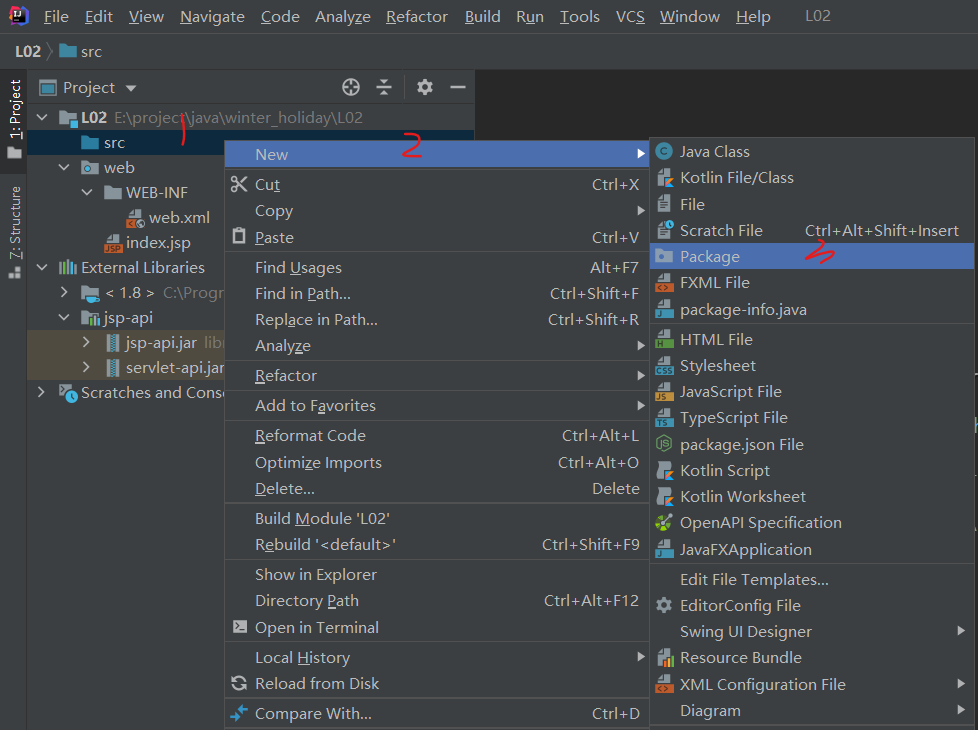Collapse the WEB-INF folder node
978x730 pixels.
click(x=87, y=192)
